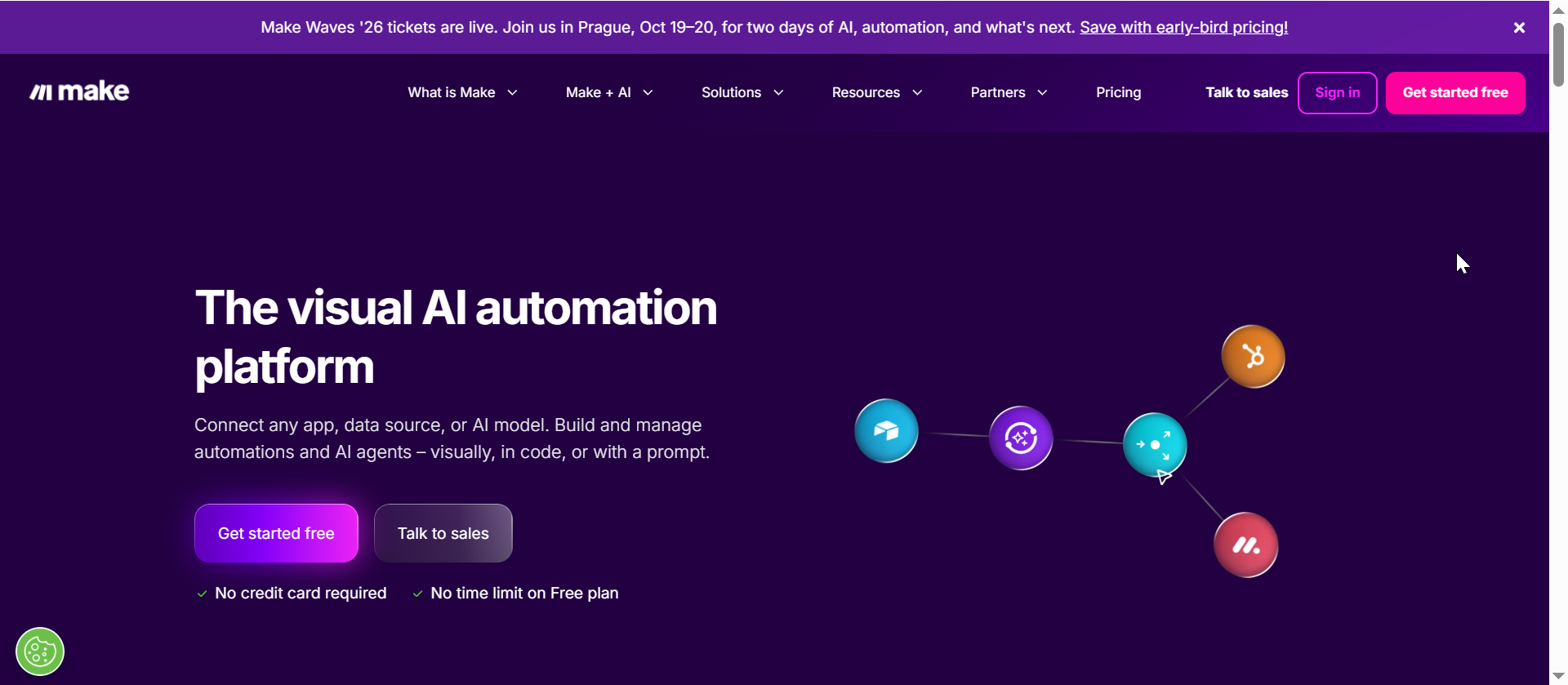Click the red monday.com app node
1568x685 pixels.
pyautogui.click(x=1245, y=545)
